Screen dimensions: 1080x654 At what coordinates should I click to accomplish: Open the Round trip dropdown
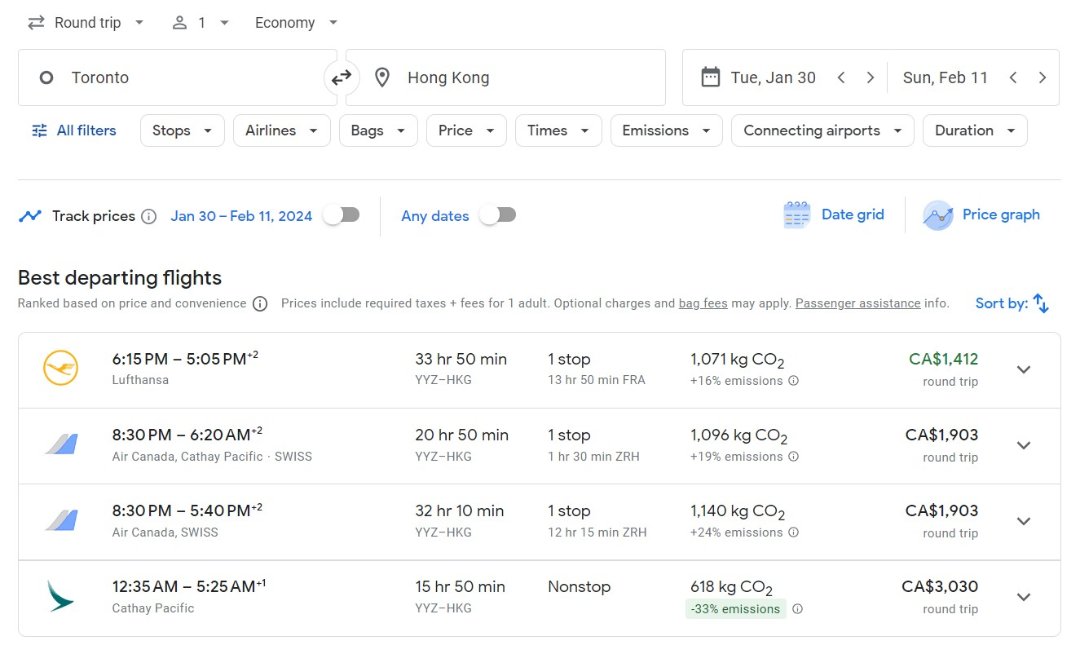86,22
